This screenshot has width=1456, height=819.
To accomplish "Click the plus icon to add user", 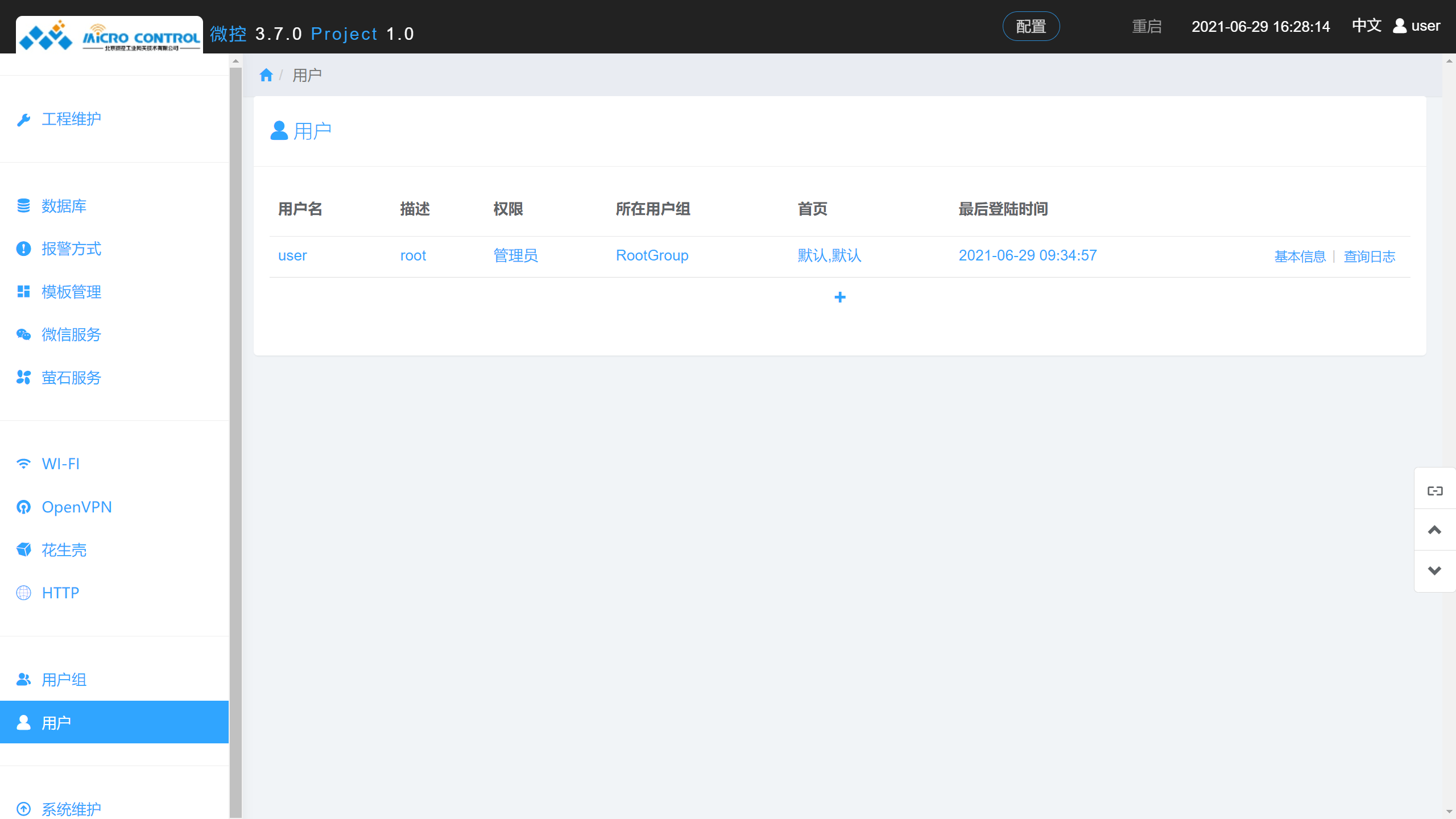I will [839, 297].
